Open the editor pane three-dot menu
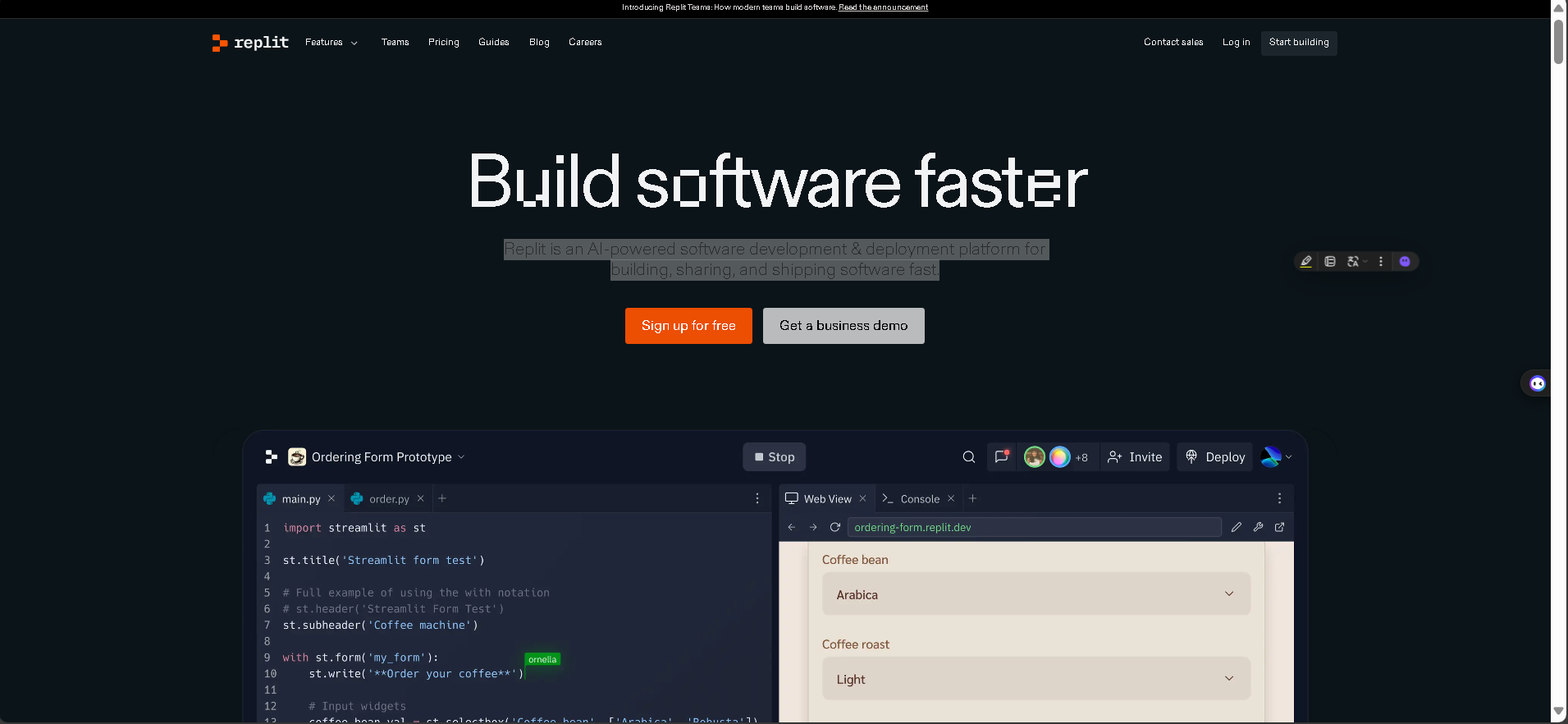 coord(757,498)
